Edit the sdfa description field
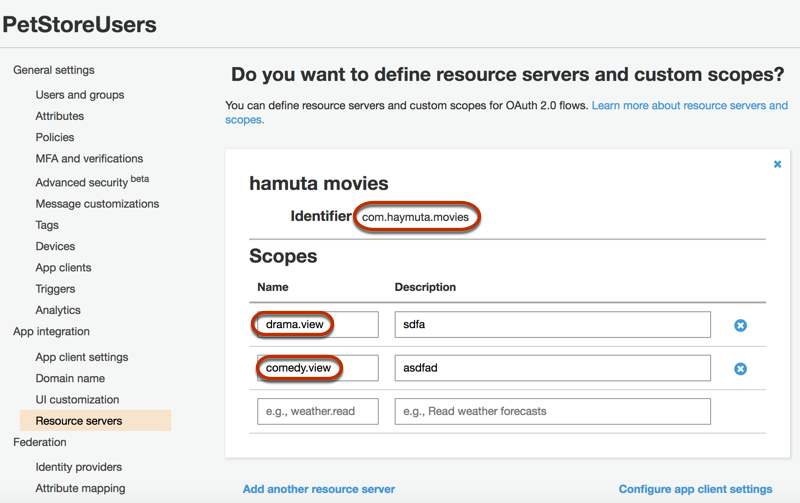Image resolution: width=800 pixels, height=503 pixels. [552, 325]
